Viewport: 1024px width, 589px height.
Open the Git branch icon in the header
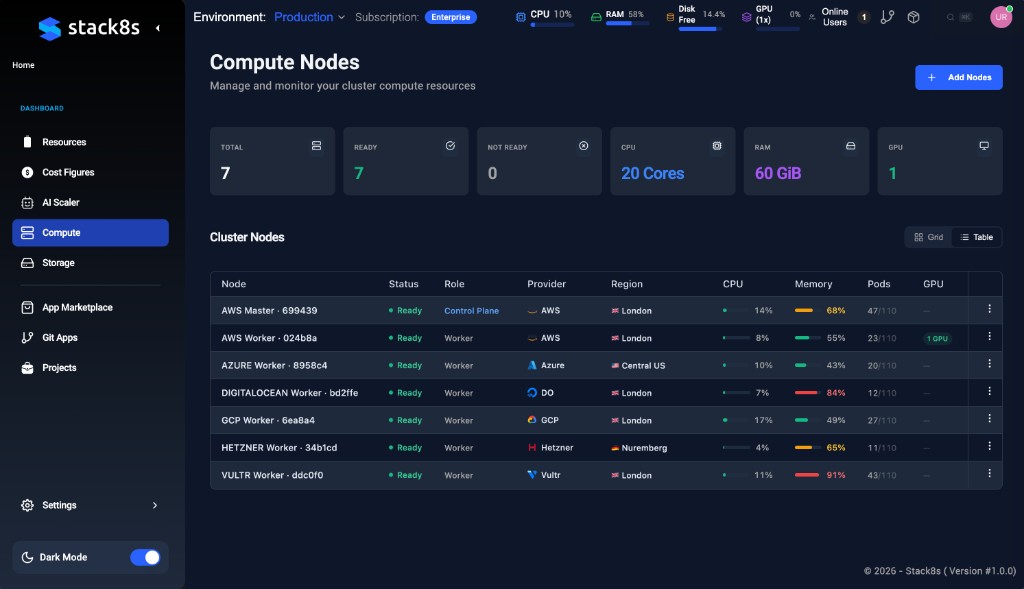(887, 16)
